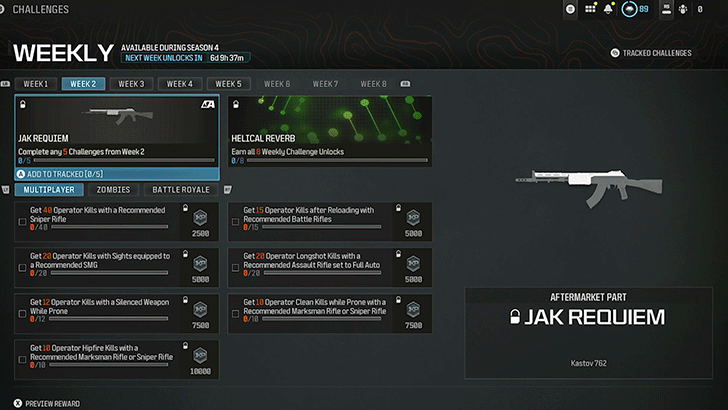Check the 10 Clean Kills while Prone box
The width and height of the screenshot is (728, 410).
click(235, 314)
